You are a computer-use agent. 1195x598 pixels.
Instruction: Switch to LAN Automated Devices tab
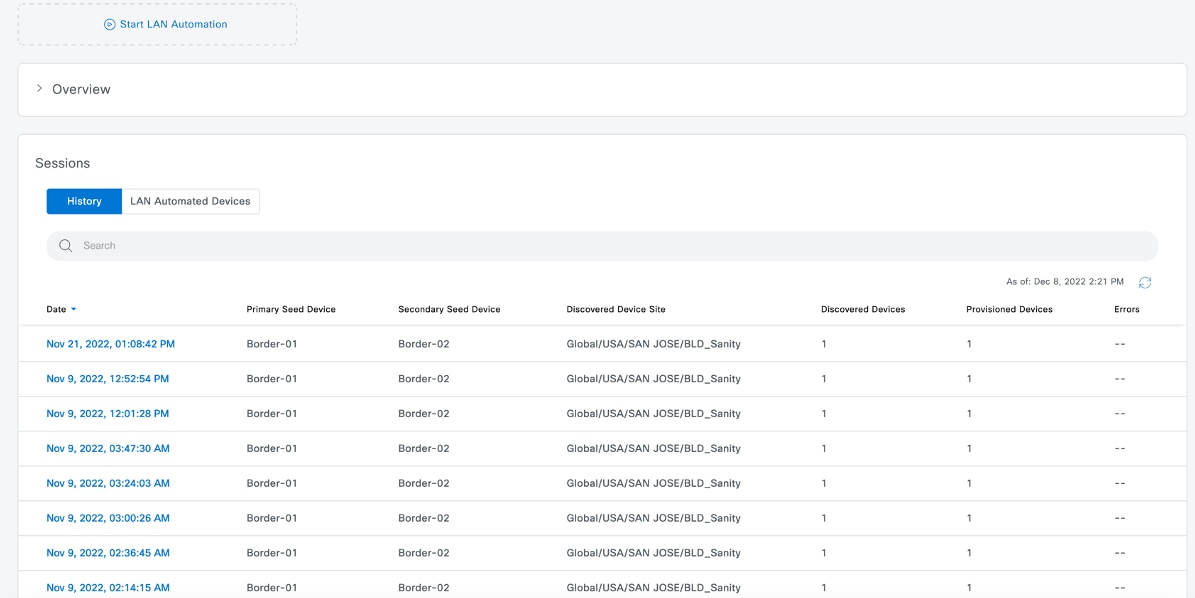coord(191,201)
